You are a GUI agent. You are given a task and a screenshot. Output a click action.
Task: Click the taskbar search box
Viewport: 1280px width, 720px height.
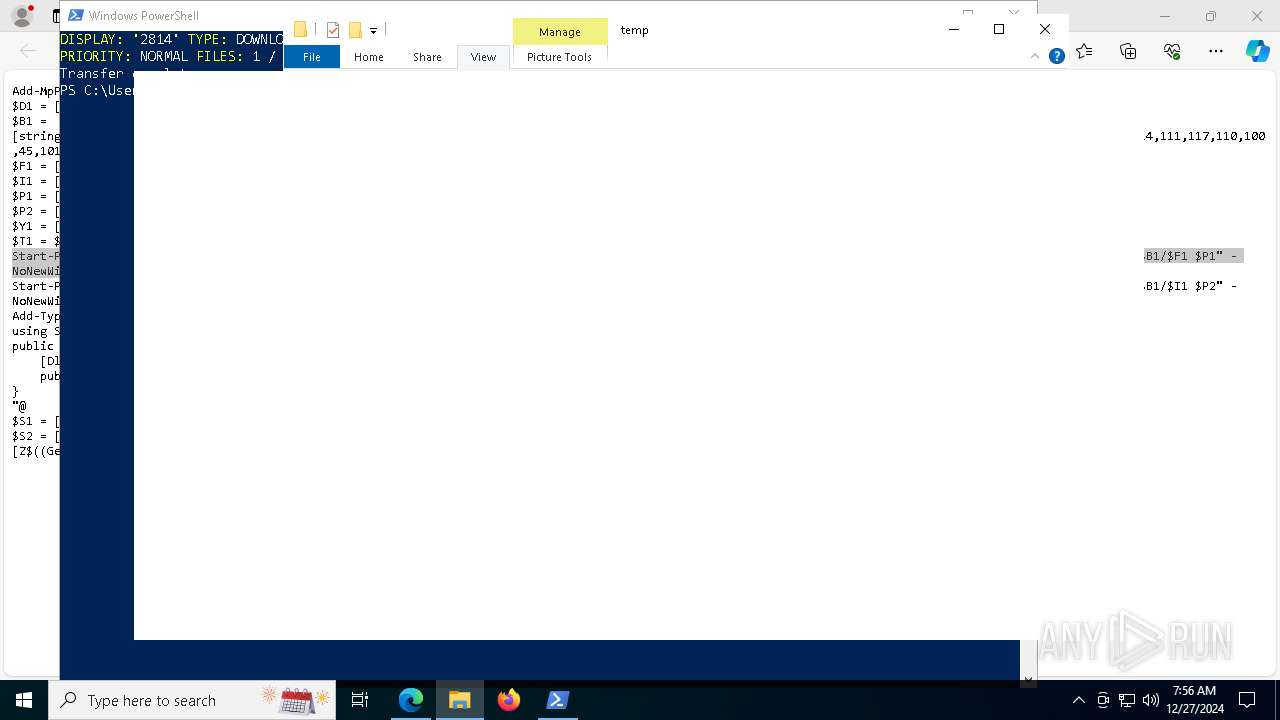click(x=192, y=700)
